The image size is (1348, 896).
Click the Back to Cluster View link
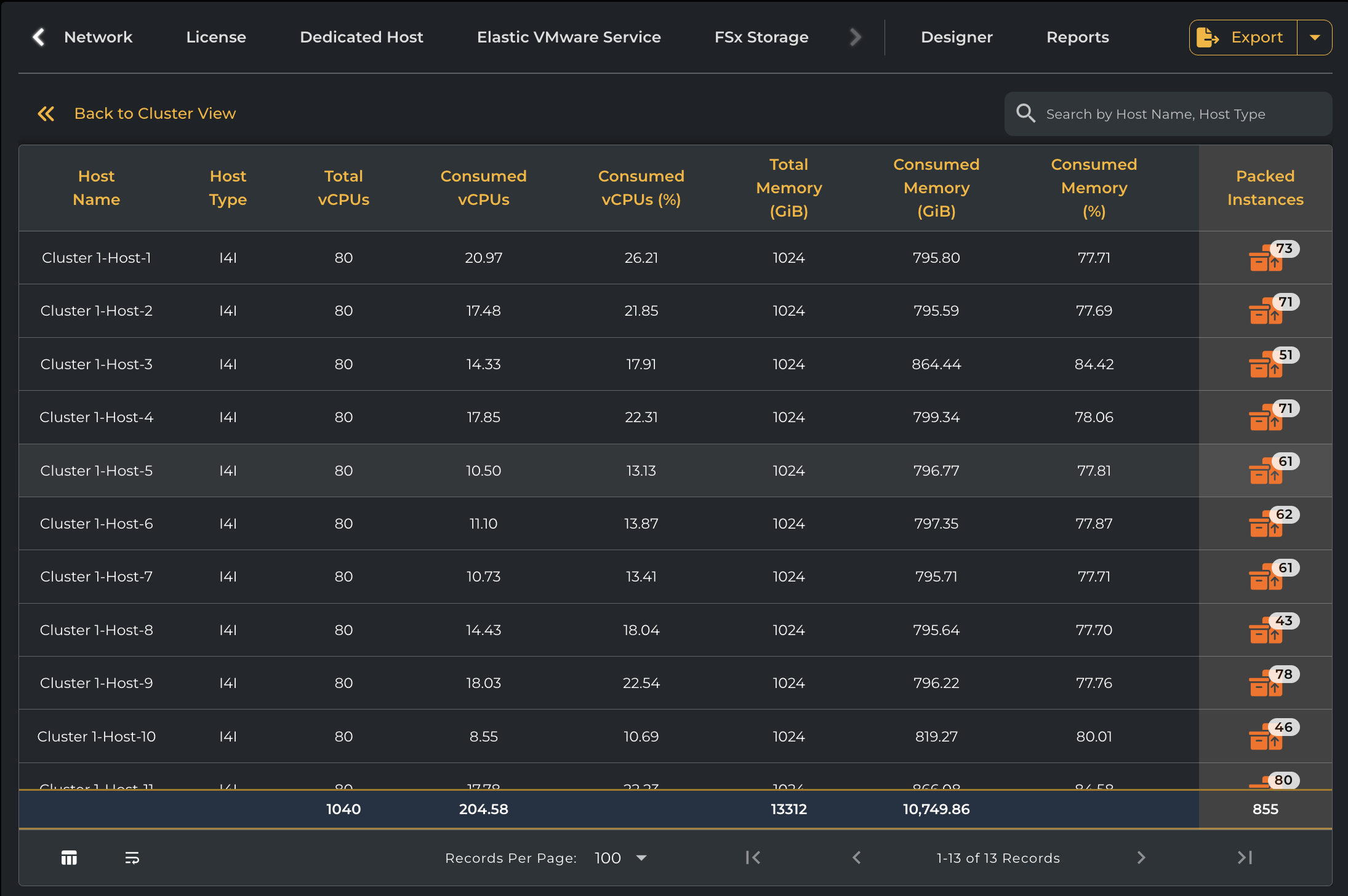(x=154, y=114)
